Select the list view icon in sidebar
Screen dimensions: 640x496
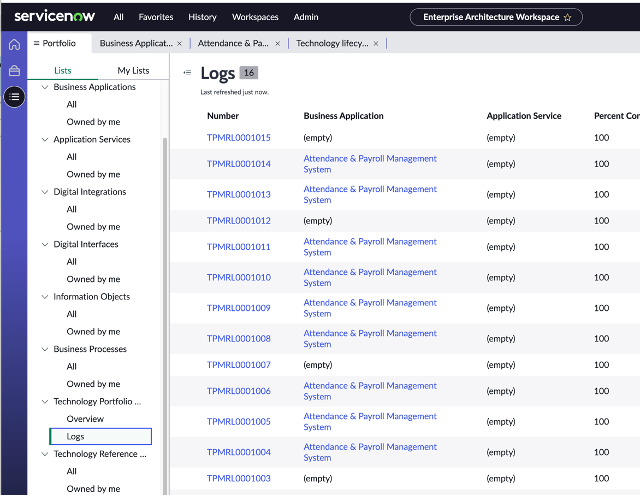point(14,97)
